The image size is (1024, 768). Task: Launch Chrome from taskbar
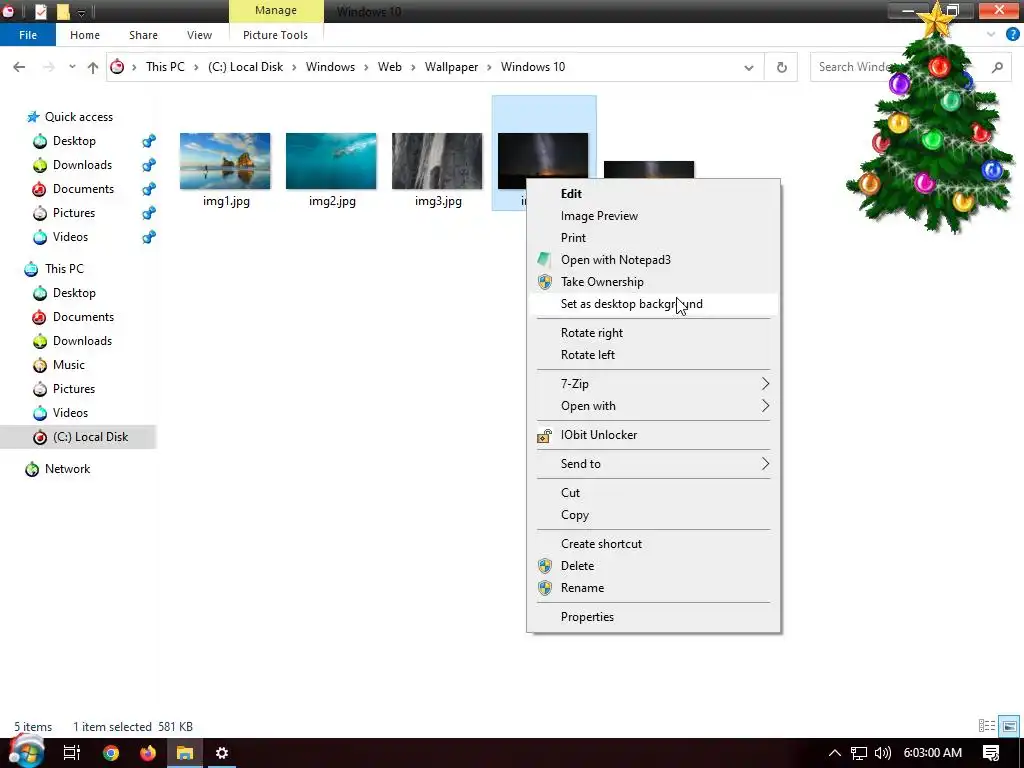click(111, 753)
